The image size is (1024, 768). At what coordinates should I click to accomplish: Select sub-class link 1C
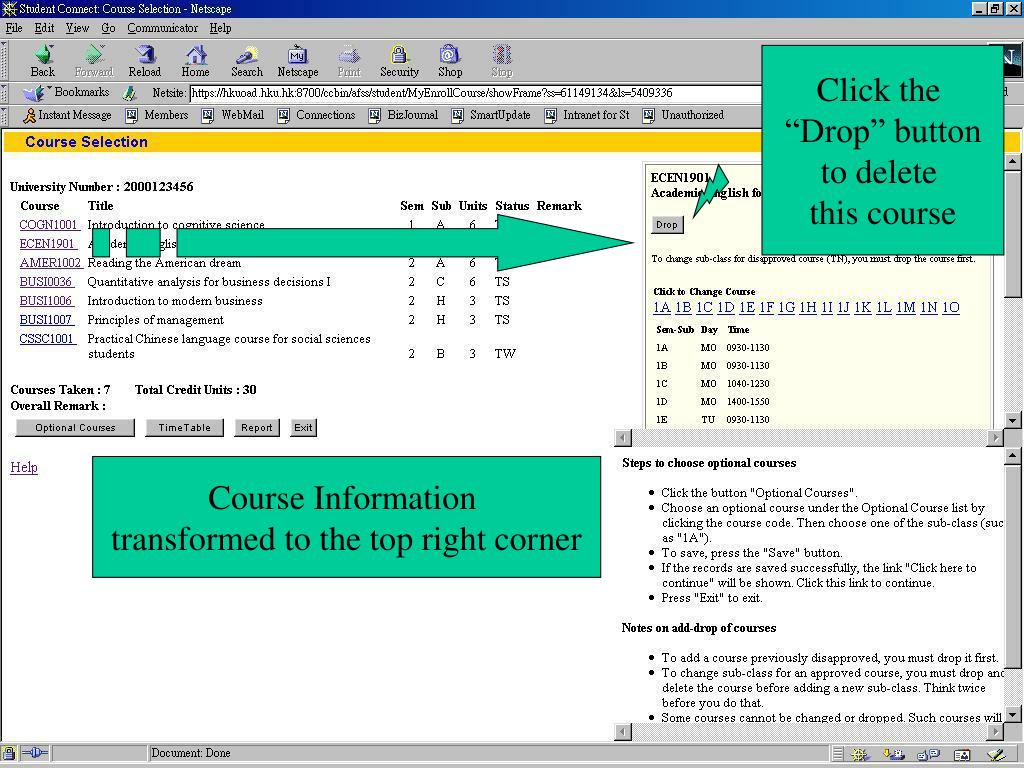[704, 307]
